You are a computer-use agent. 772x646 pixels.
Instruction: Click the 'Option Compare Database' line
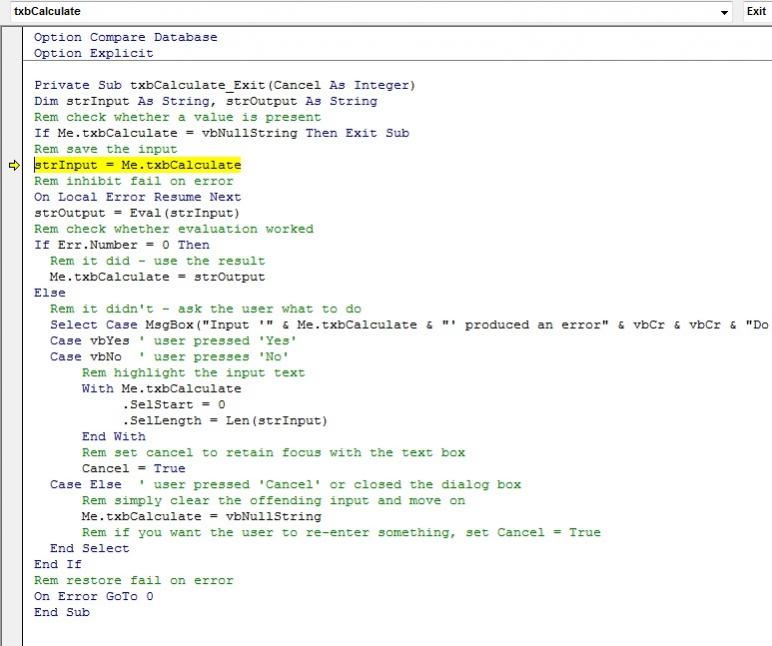click(x=126, y=37)
